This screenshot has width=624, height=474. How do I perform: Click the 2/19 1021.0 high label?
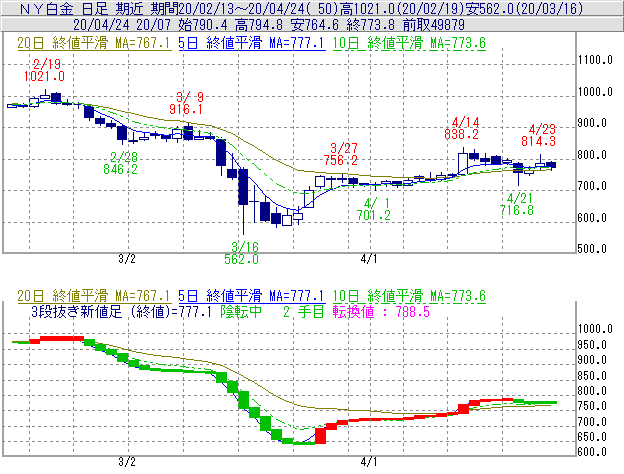(45, 70)
